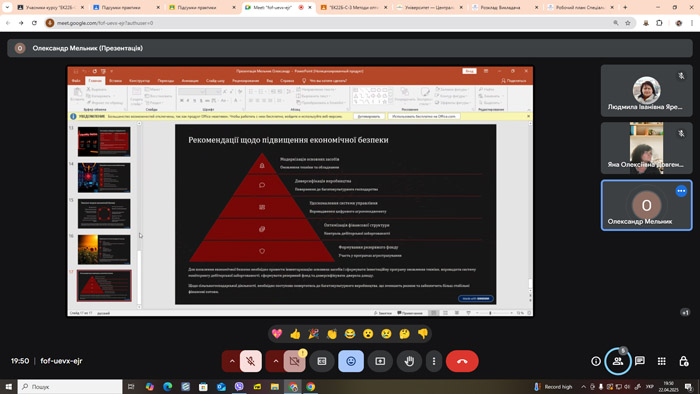Open more options three-dot menu
Image resolution: width=700 pixels, height=394 pixels.
point(433,361)
